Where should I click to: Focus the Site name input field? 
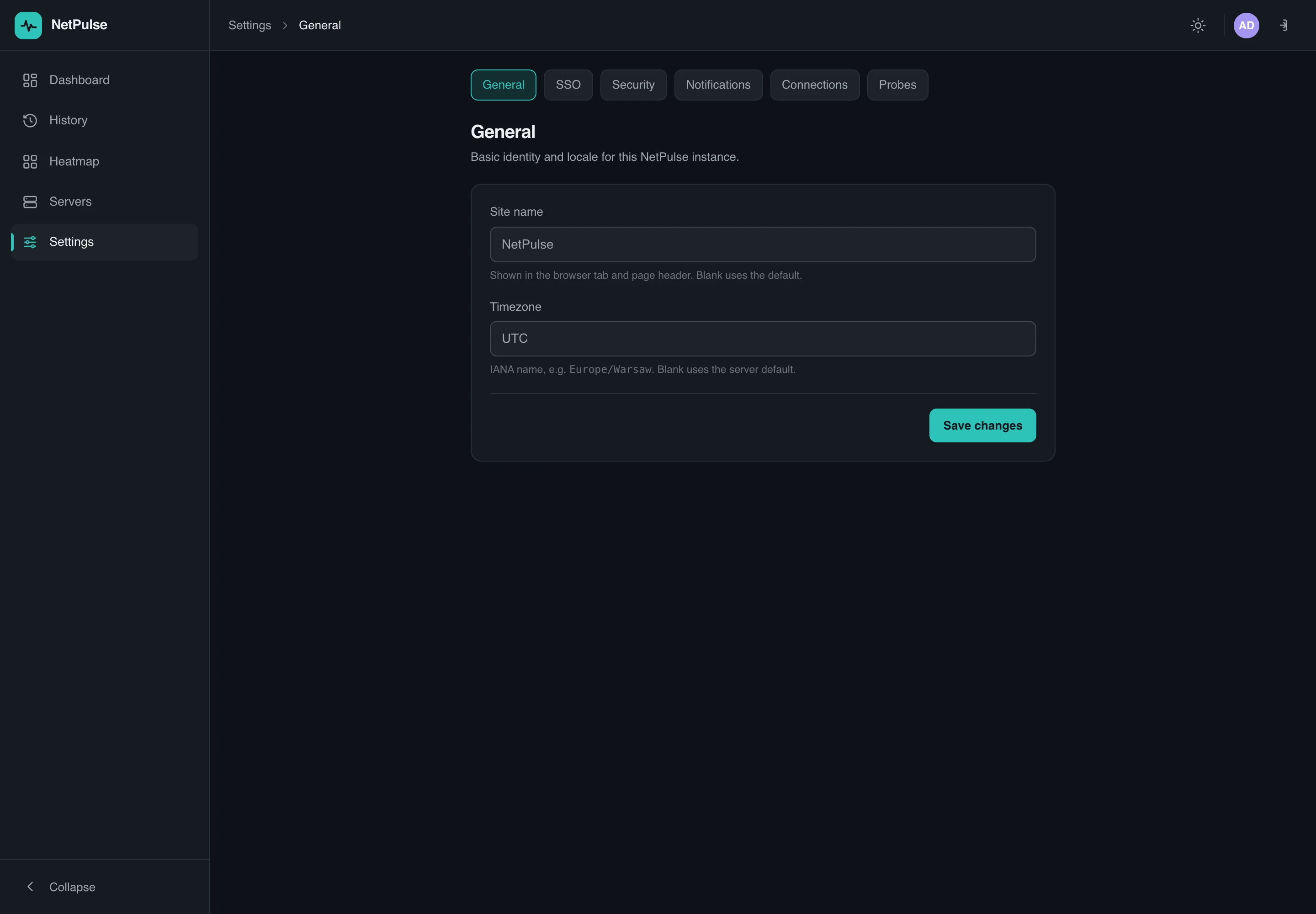762,244
